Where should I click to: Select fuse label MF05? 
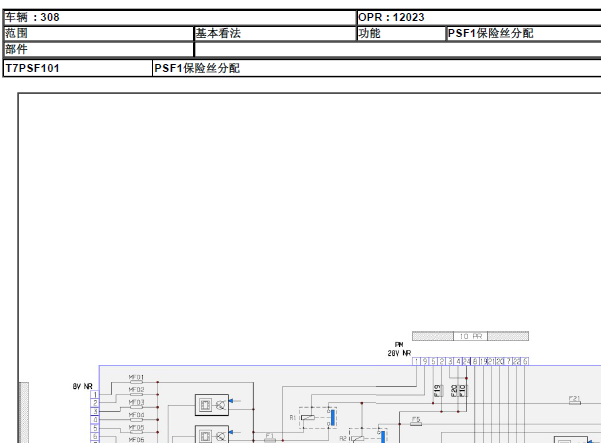136,427
